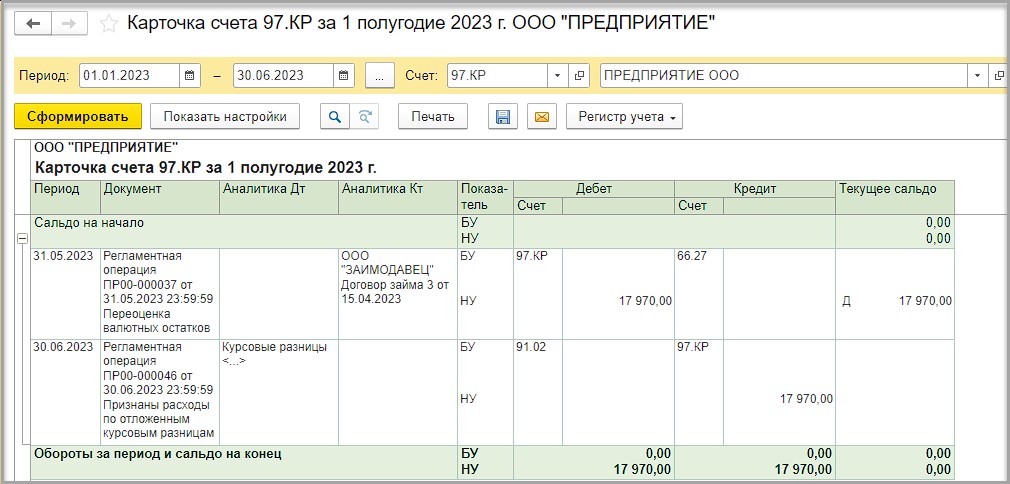Click the date cell 30.06.2023
This screenshot has height=484, width=1010.
click(66, 392)
